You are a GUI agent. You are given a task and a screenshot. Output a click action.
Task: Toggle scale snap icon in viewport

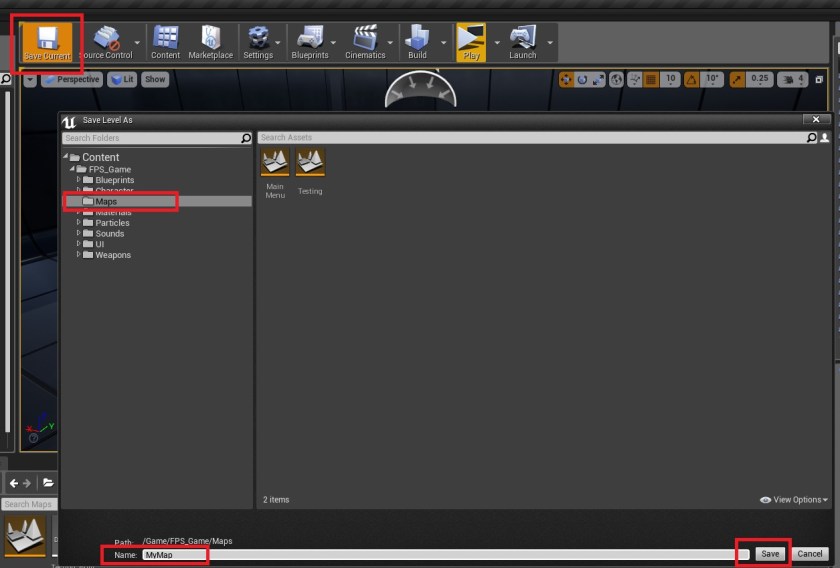pyautogui.click(x=737, y=79)
